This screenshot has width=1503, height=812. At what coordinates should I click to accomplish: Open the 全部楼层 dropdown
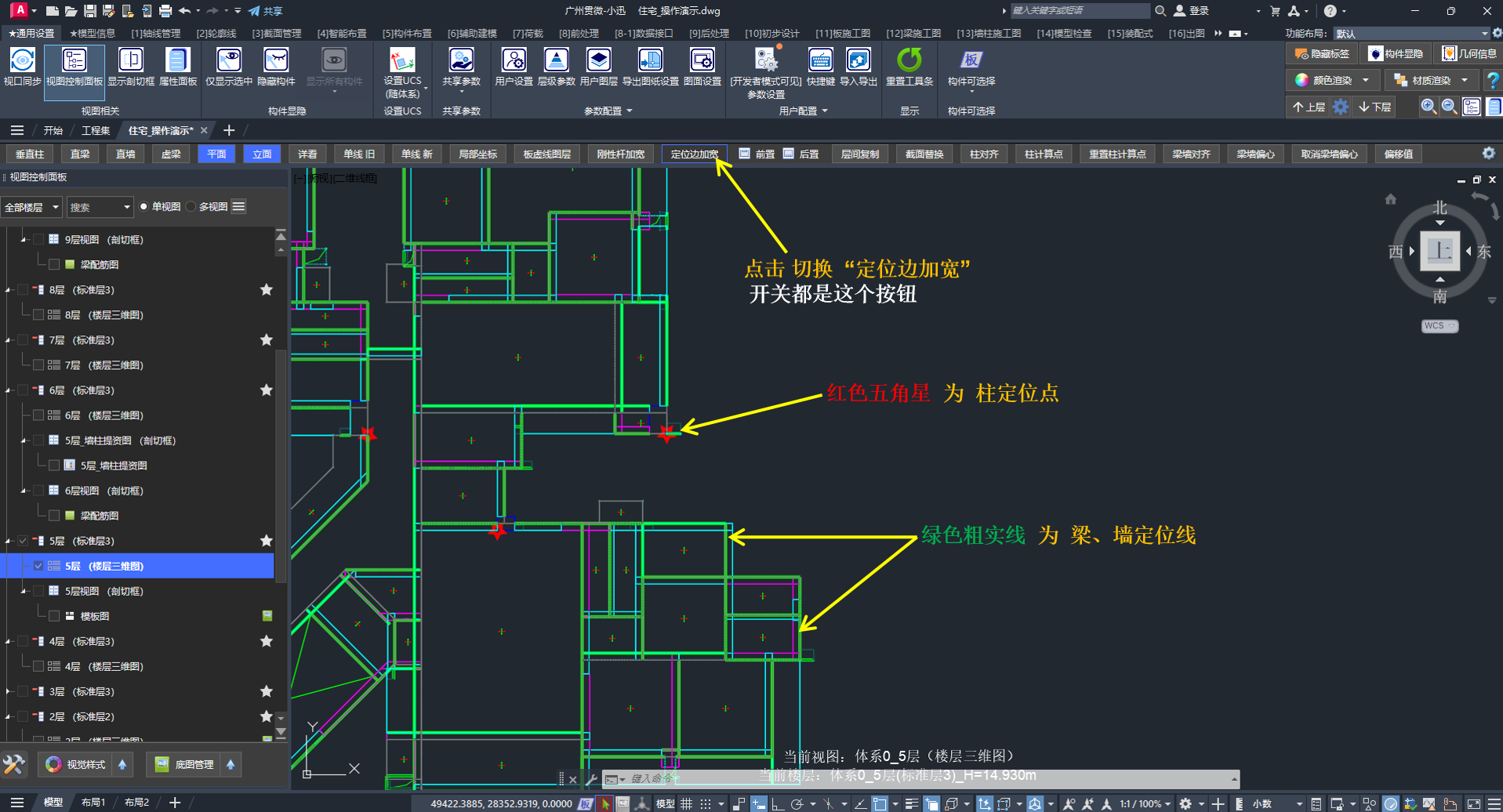(31, 207)
